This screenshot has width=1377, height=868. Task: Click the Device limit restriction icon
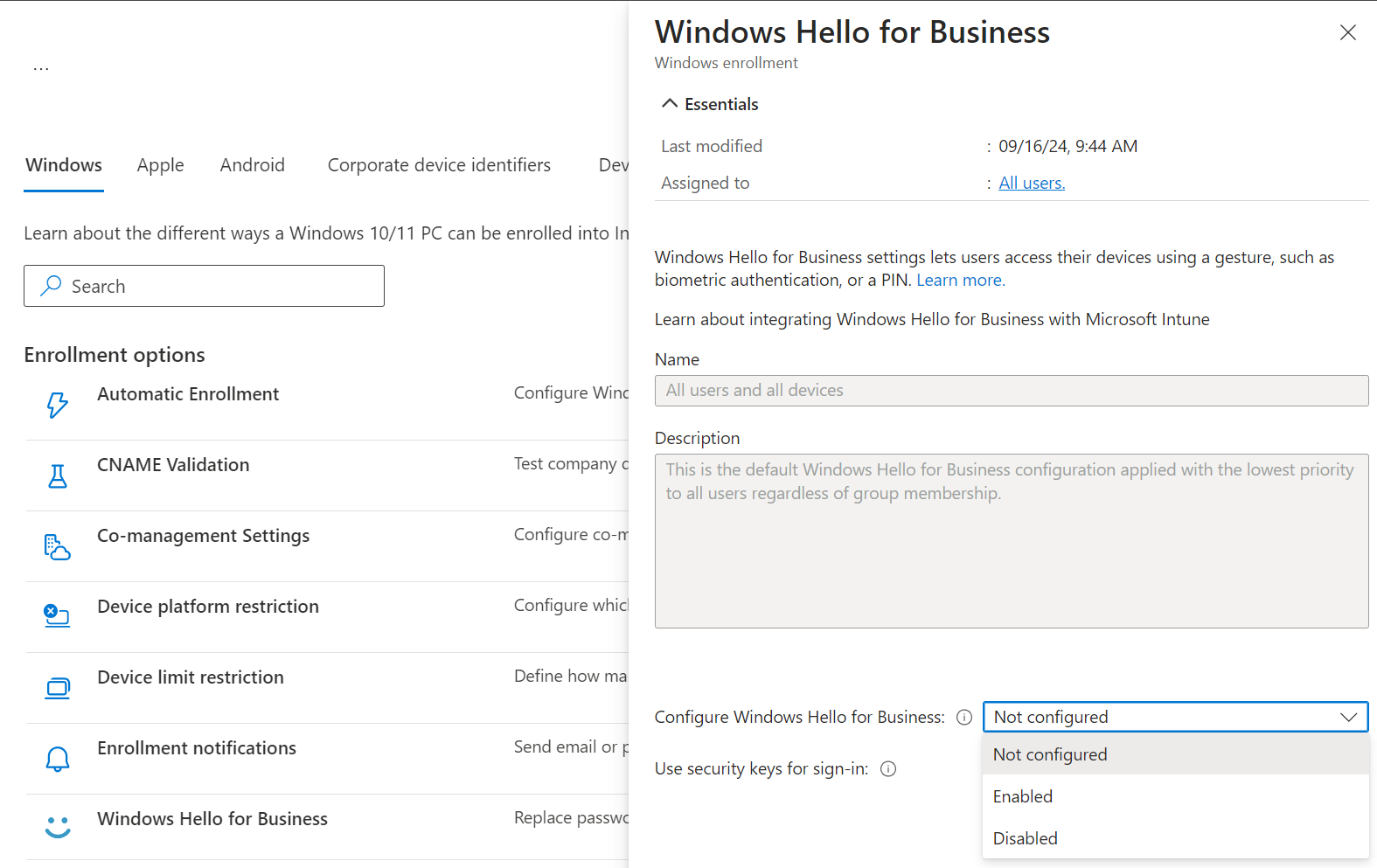coord(58,688)
